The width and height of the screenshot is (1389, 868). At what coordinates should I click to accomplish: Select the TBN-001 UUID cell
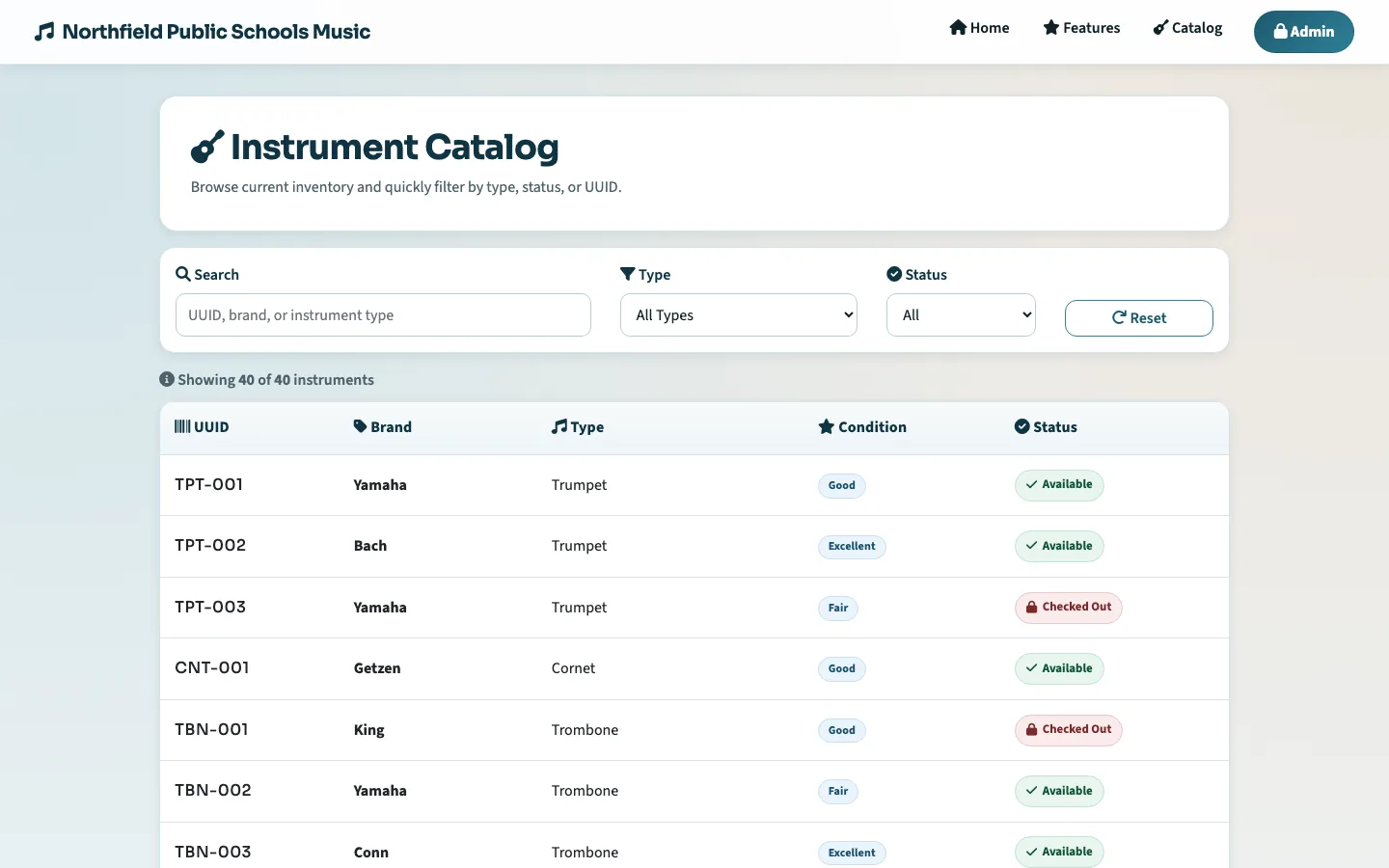point(211,729)
